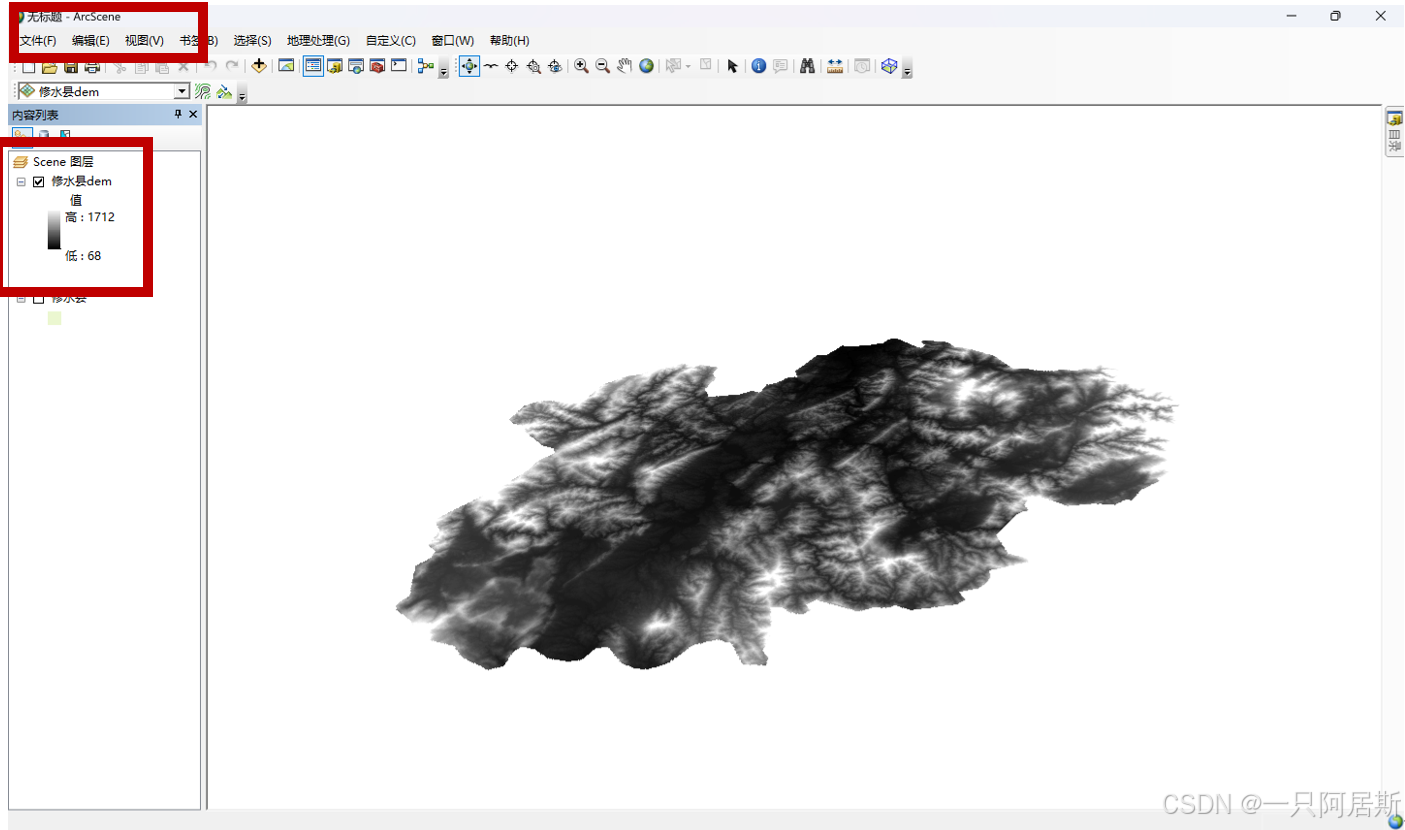Click the Undo arrow

[x=211, y=66]
